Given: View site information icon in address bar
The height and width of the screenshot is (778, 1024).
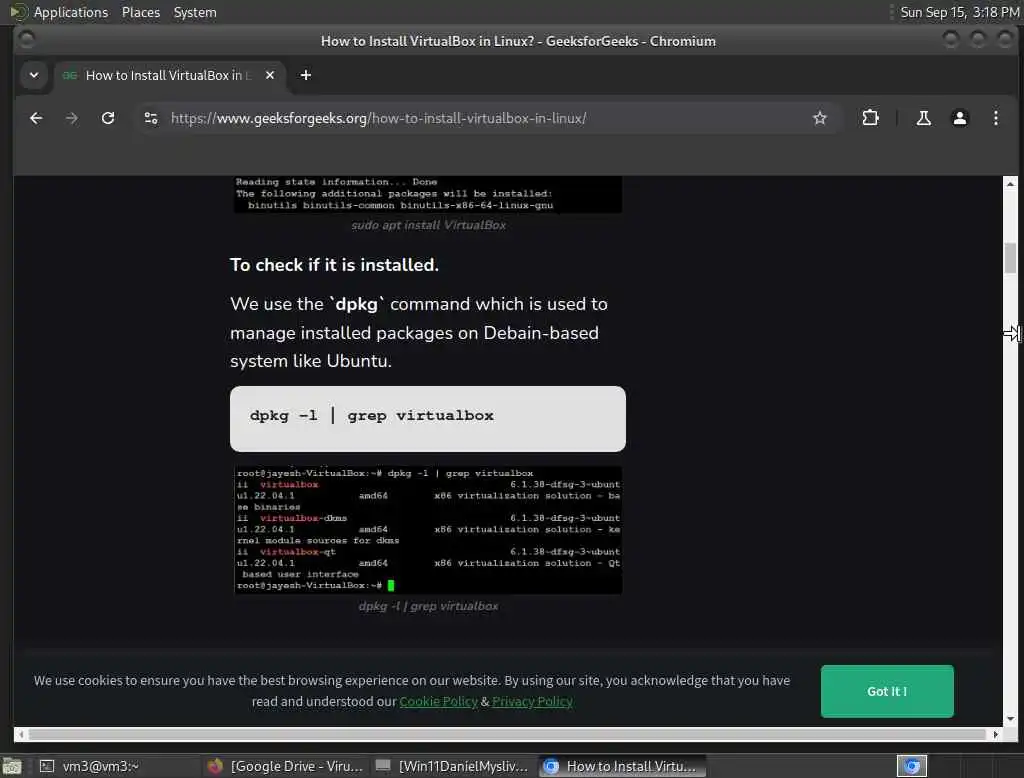Looking at the screenshot, I should [x=151, y=118].
